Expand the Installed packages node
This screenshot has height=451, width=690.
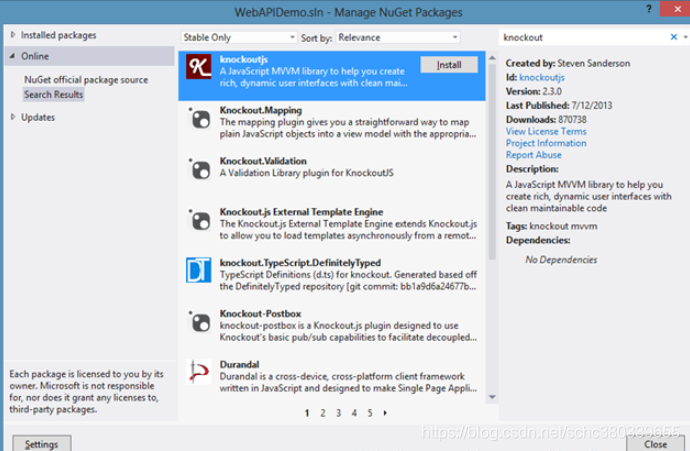(13, 35)
